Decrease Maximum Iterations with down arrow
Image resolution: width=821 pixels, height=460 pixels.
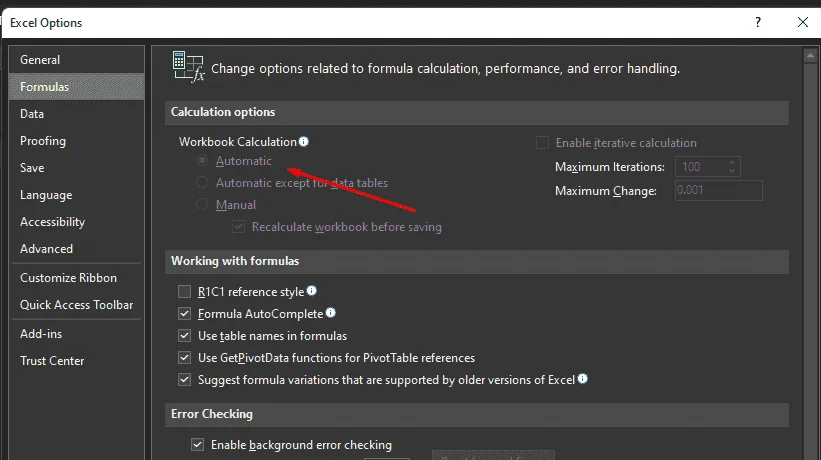point(733,172)
